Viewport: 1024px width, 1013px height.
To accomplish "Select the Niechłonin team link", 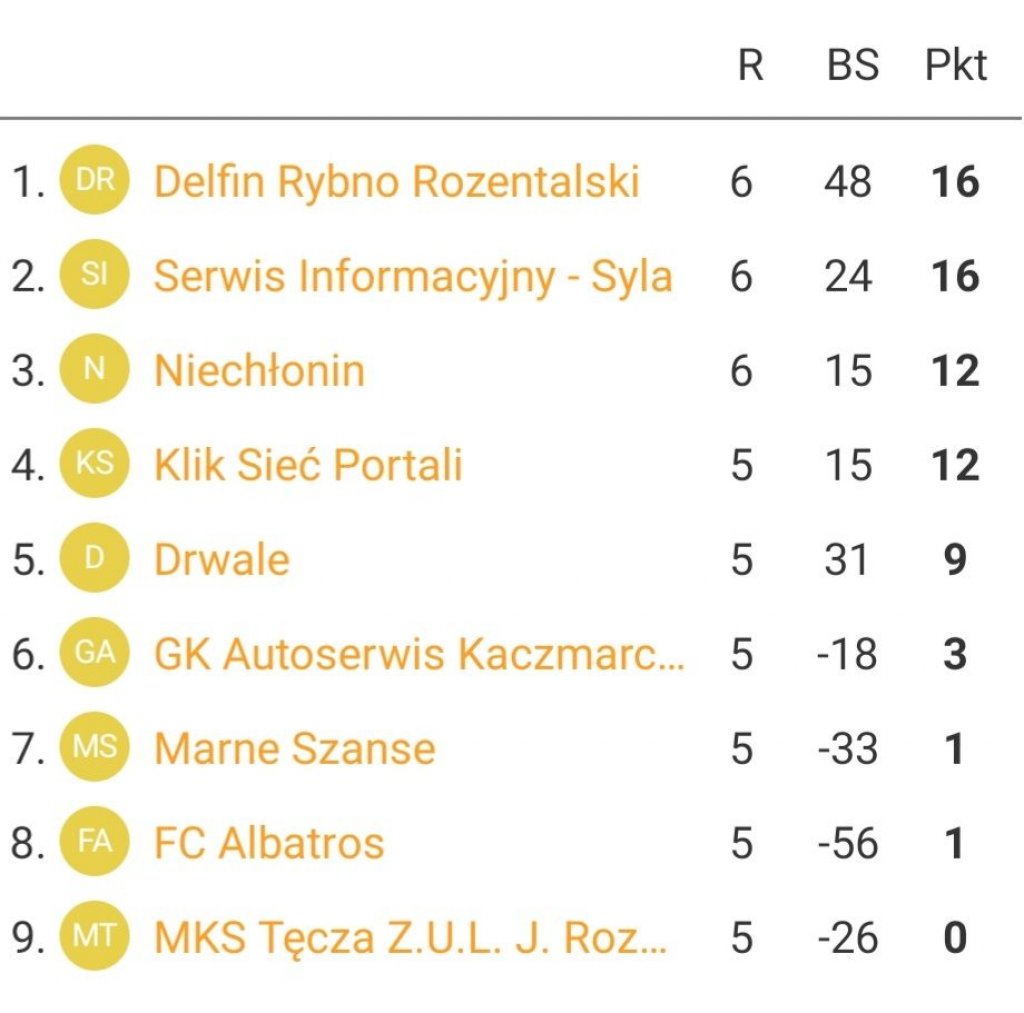I will coord(259,371).
